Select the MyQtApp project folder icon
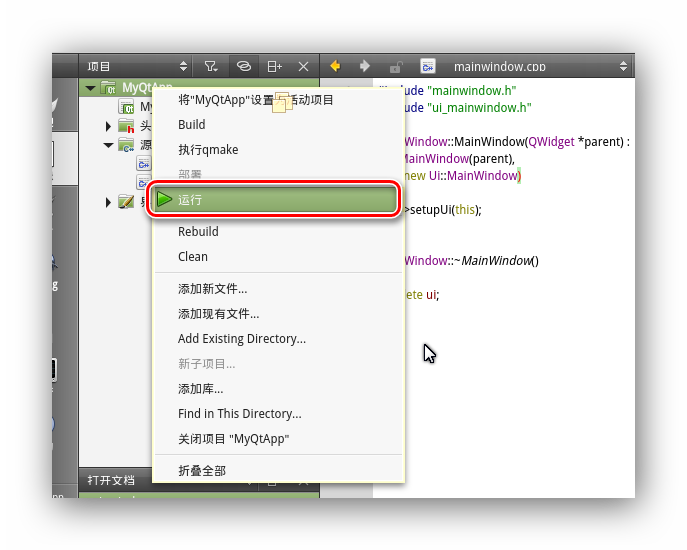The image size is (687, 550). [108, 88]
